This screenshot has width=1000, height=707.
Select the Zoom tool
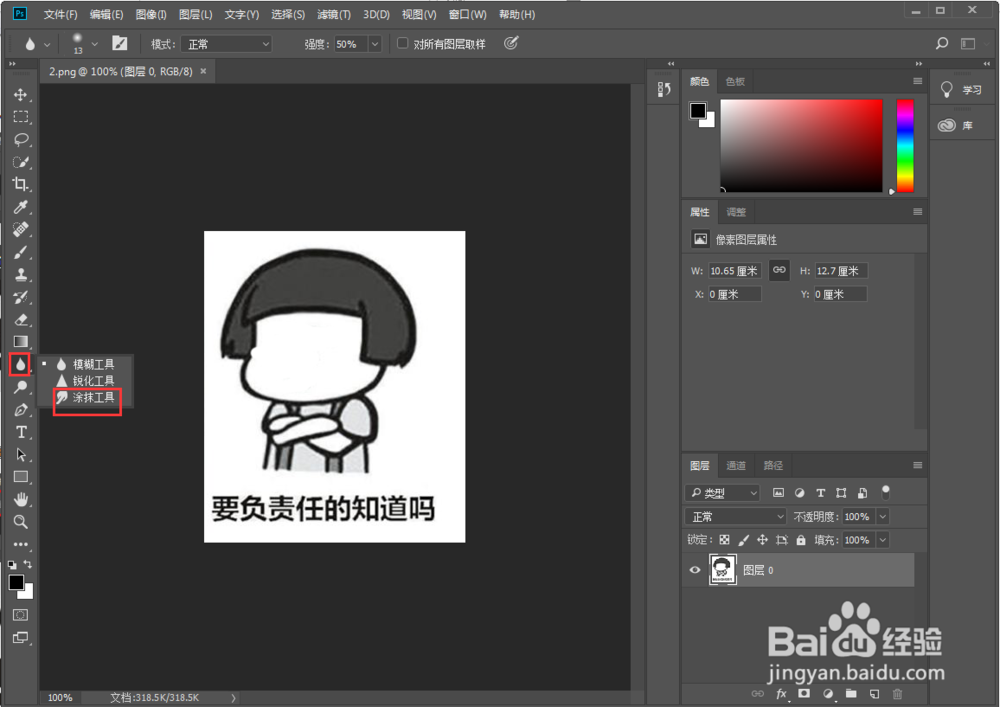[20, 522]
